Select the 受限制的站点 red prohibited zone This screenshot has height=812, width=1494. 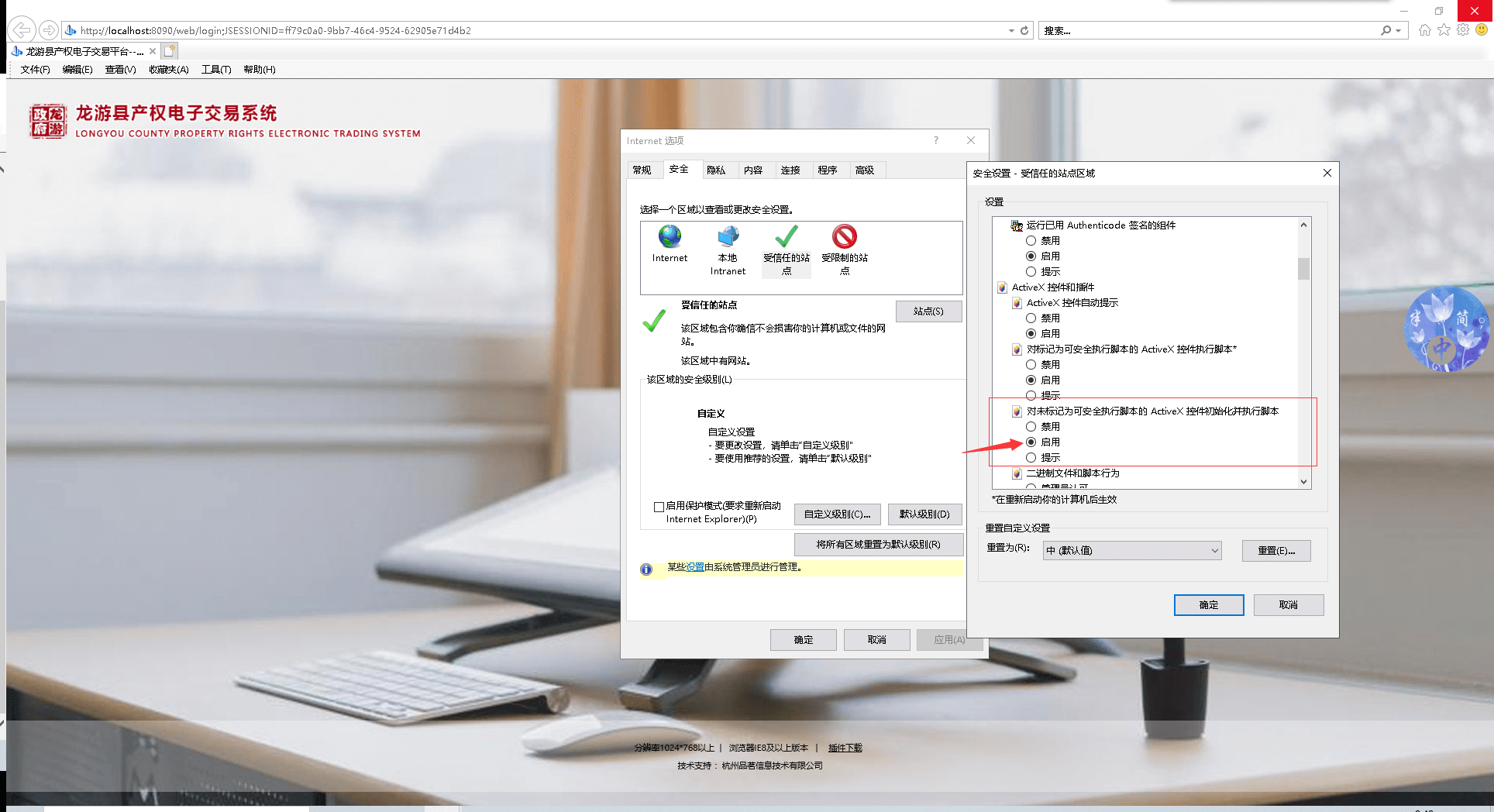tap(845, 237)
